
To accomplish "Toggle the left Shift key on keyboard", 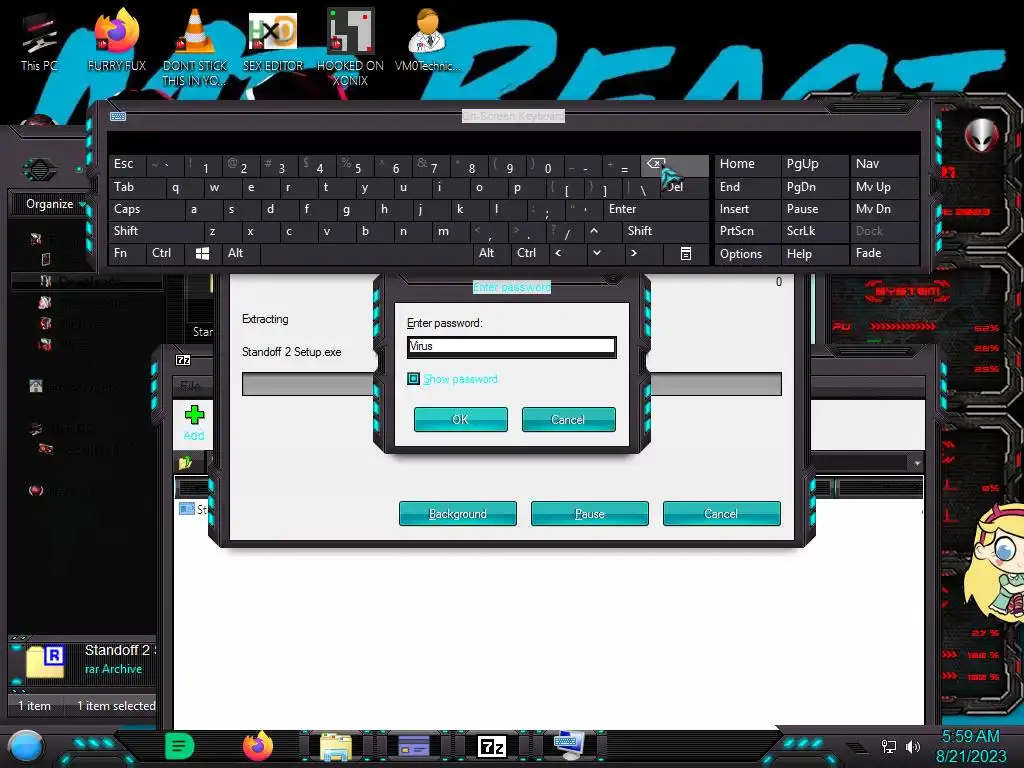I will pyautogui.click(x=155, y=231).
